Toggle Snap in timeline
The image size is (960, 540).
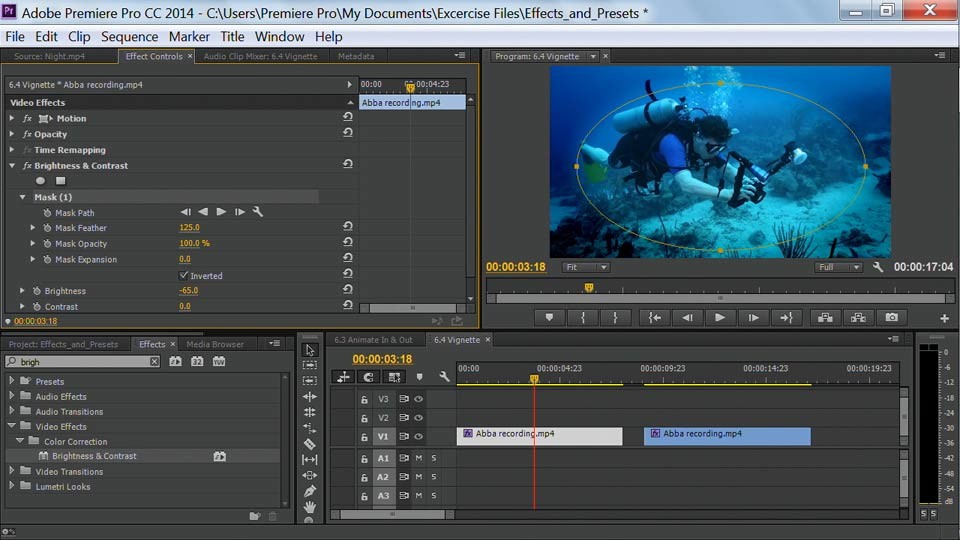point(368,377)
